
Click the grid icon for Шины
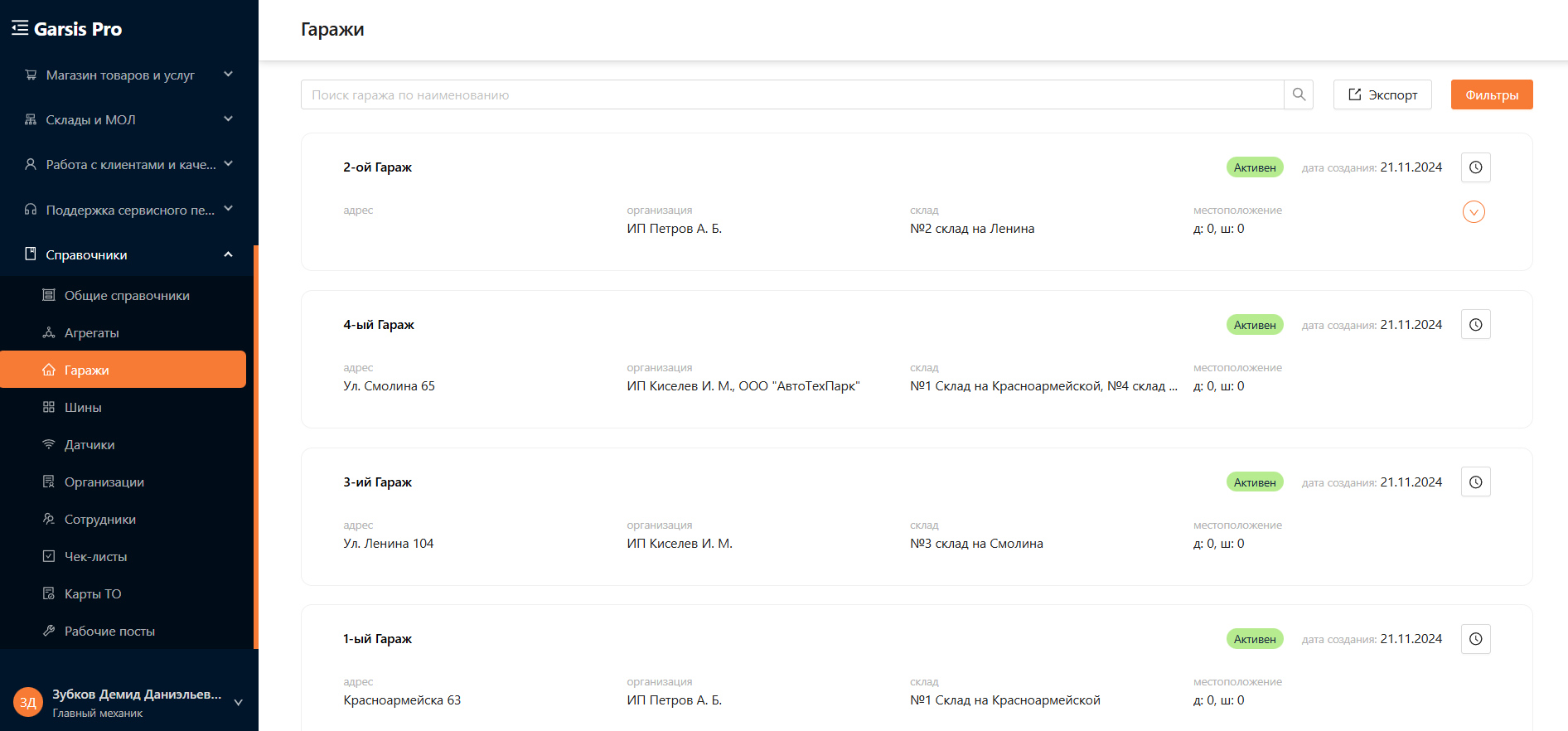click(x=49, y=407)
